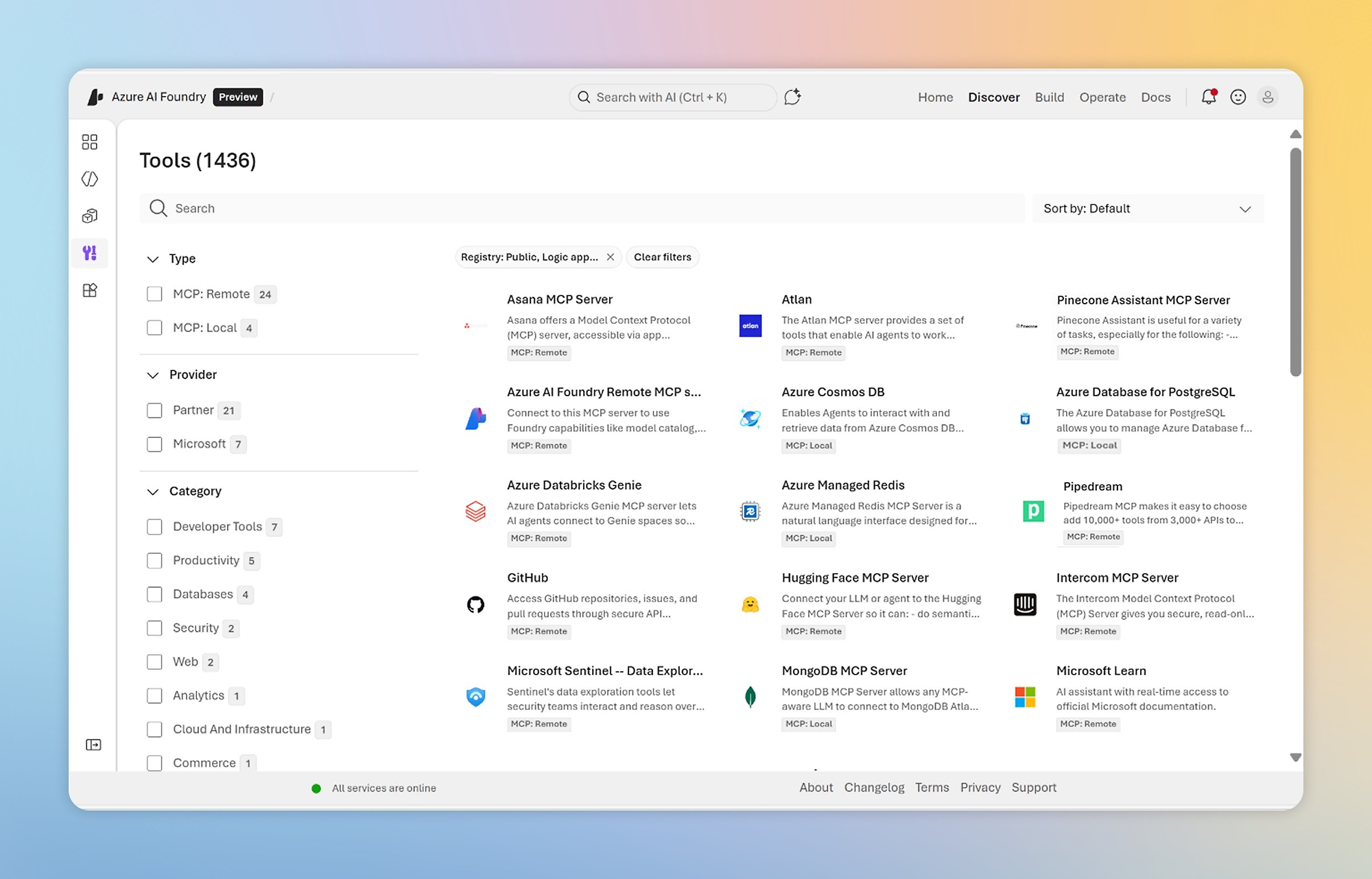Open the user profile avatar
This screenshot has height=879, width=1372.
[x=1267, y=97]
